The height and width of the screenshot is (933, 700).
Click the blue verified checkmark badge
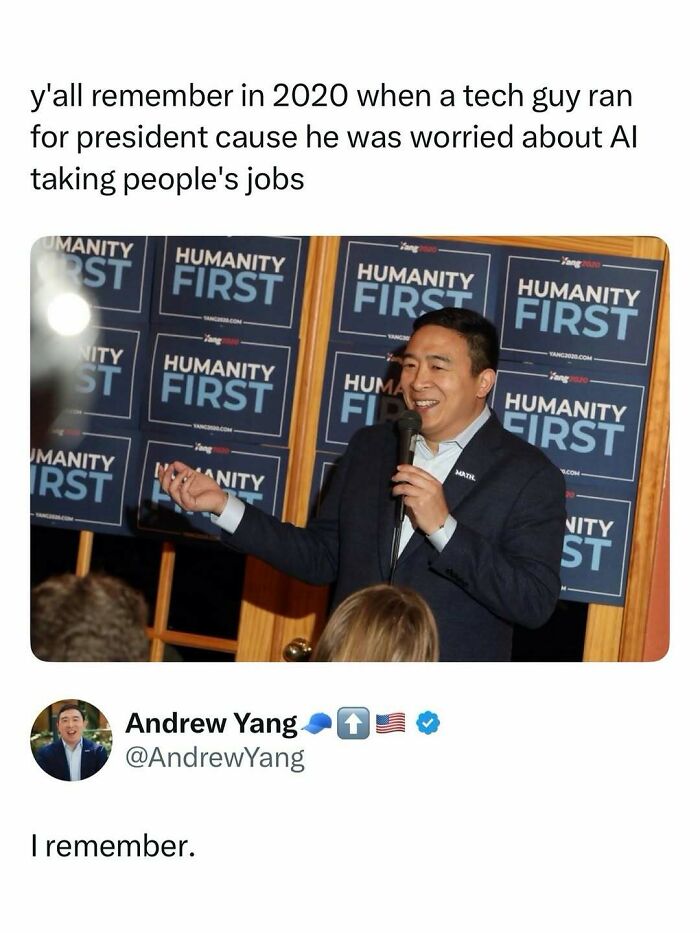point(427,723)
